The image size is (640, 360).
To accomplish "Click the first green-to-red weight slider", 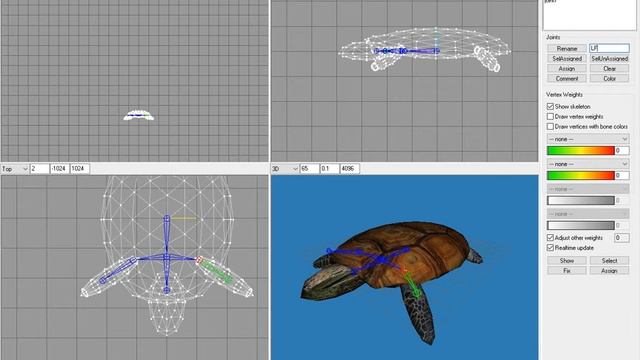I will click(x=580, y=151).
